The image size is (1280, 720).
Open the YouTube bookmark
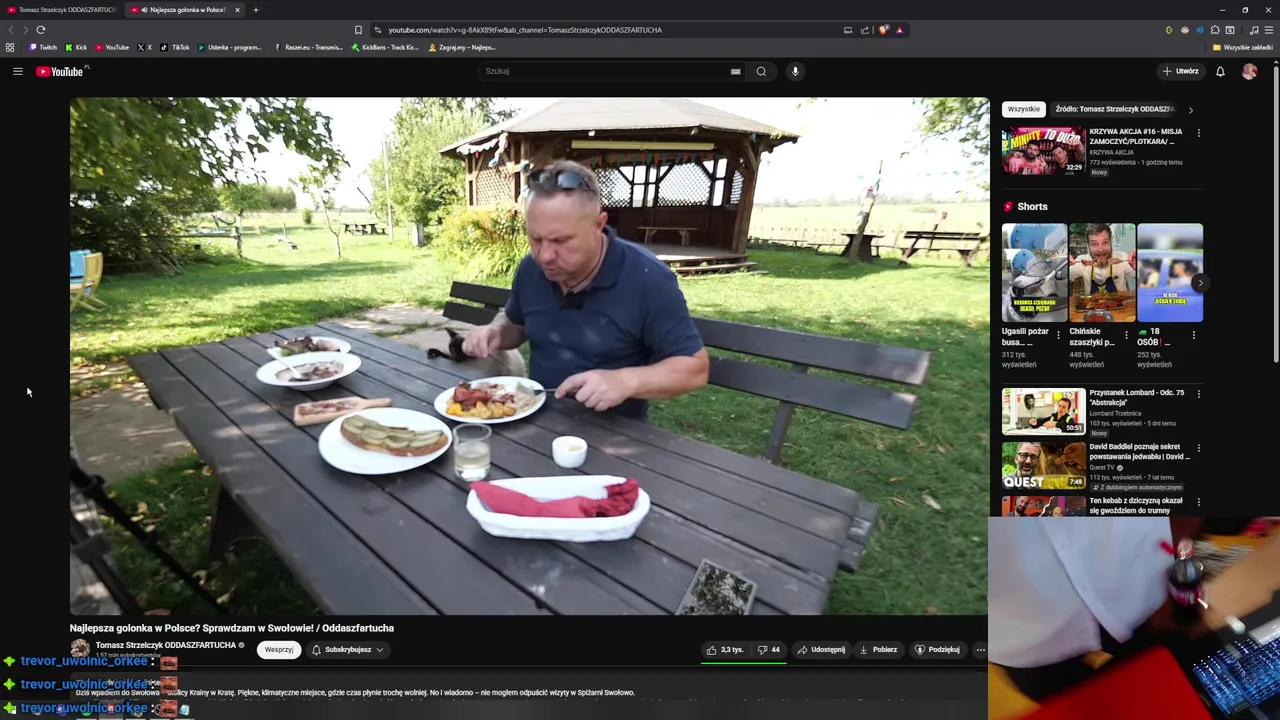pos(112,47)
